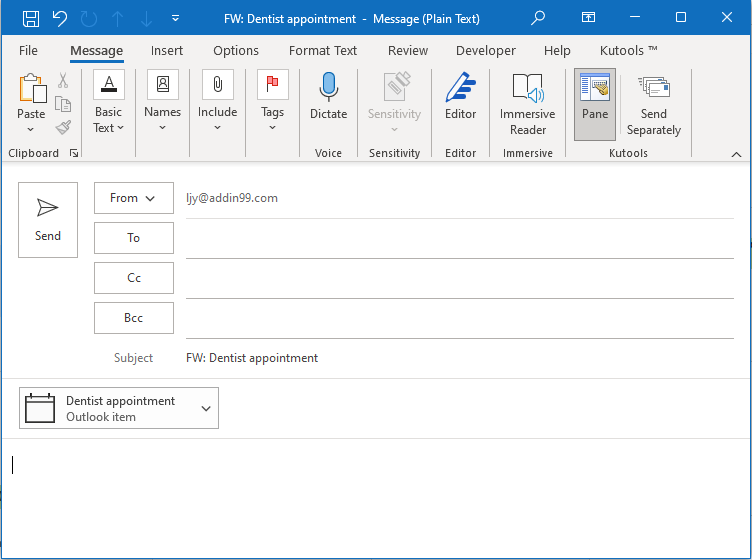The width and height of the screenshot is (752, 560).
Task: Click the Dentist appointment calendar attachment icon
Action: click(x=40, y=408)
